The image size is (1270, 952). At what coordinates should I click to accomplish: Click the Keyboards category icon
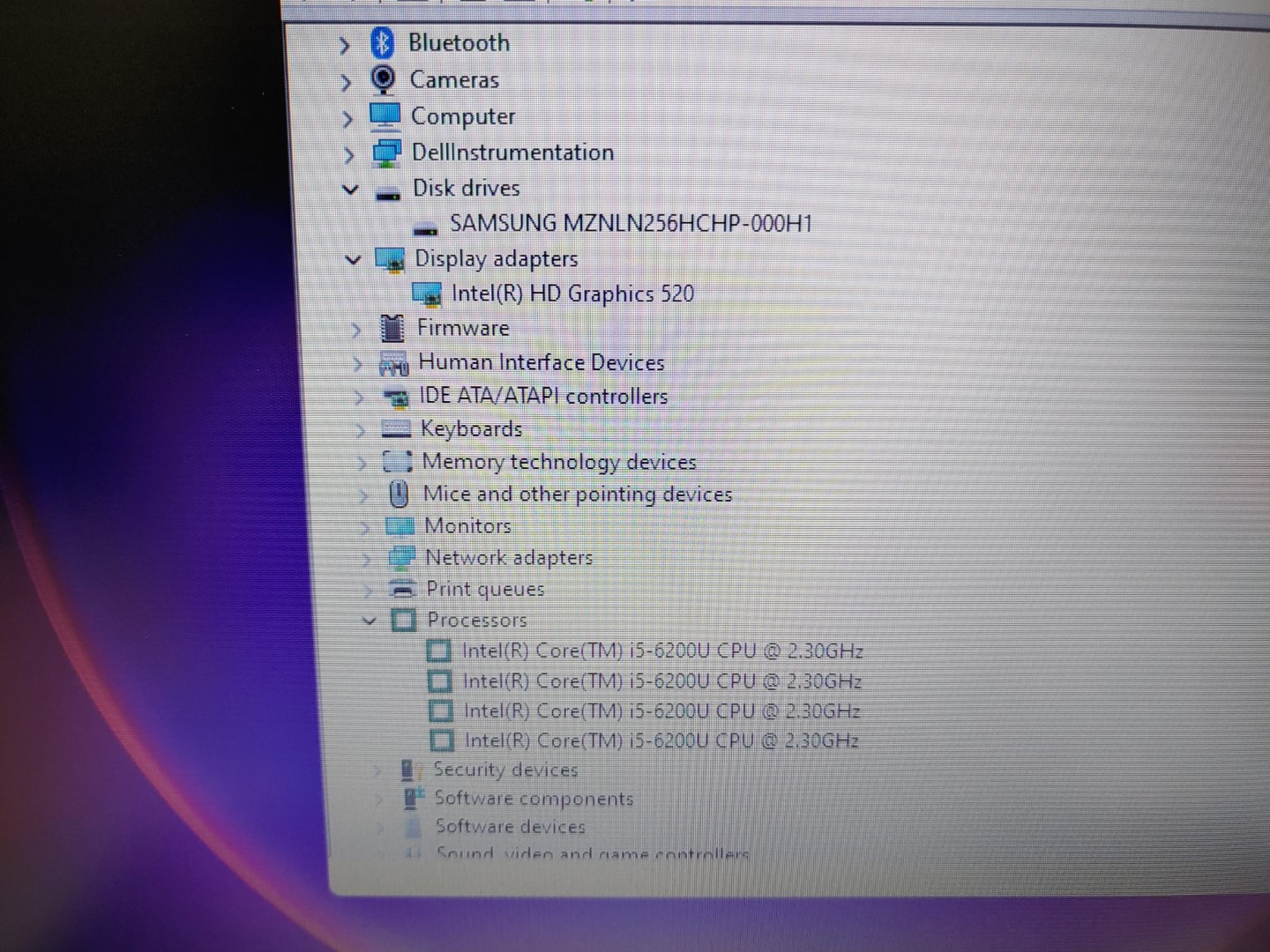pyautogui.click(x=396, y=429)
